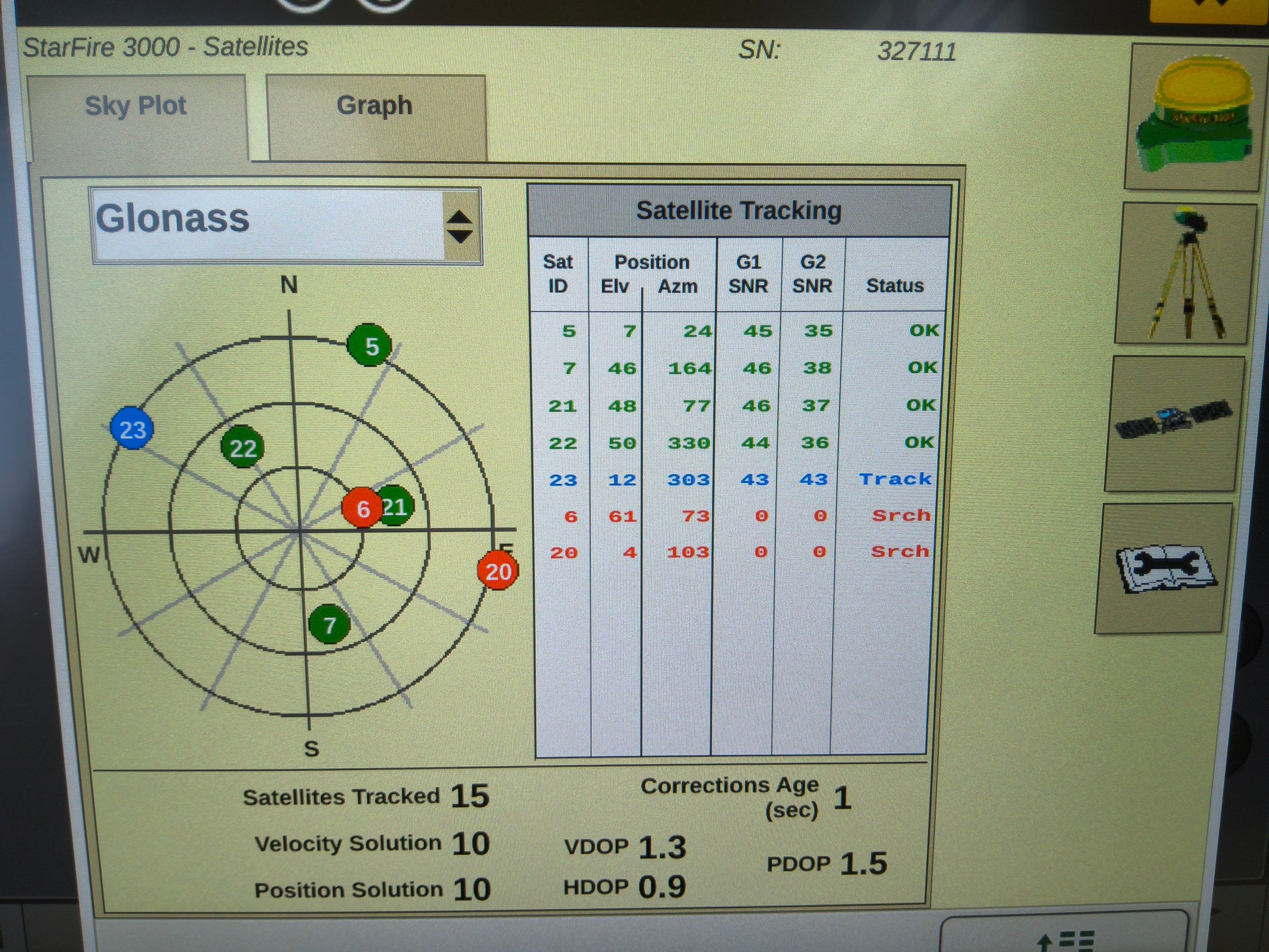Click the Glonass dropdown up-down arrows
The image size is (1269, 952).
(x=460, y=226)
